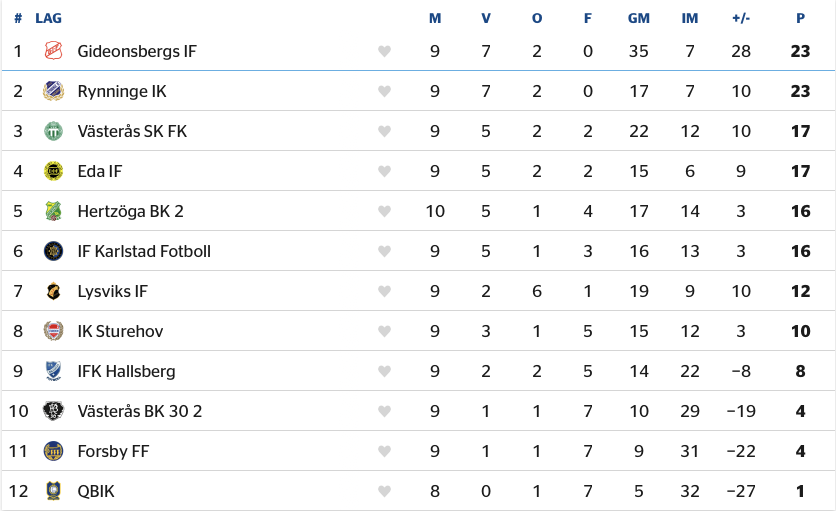Sort table by P points column
836x511 pixels.
tap(800, 18)
